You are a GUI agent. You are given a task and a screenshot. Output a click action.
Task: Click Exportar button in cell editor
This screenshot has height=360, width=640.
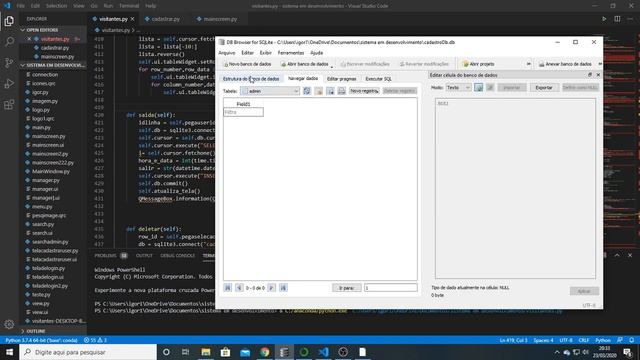(544, 87)
